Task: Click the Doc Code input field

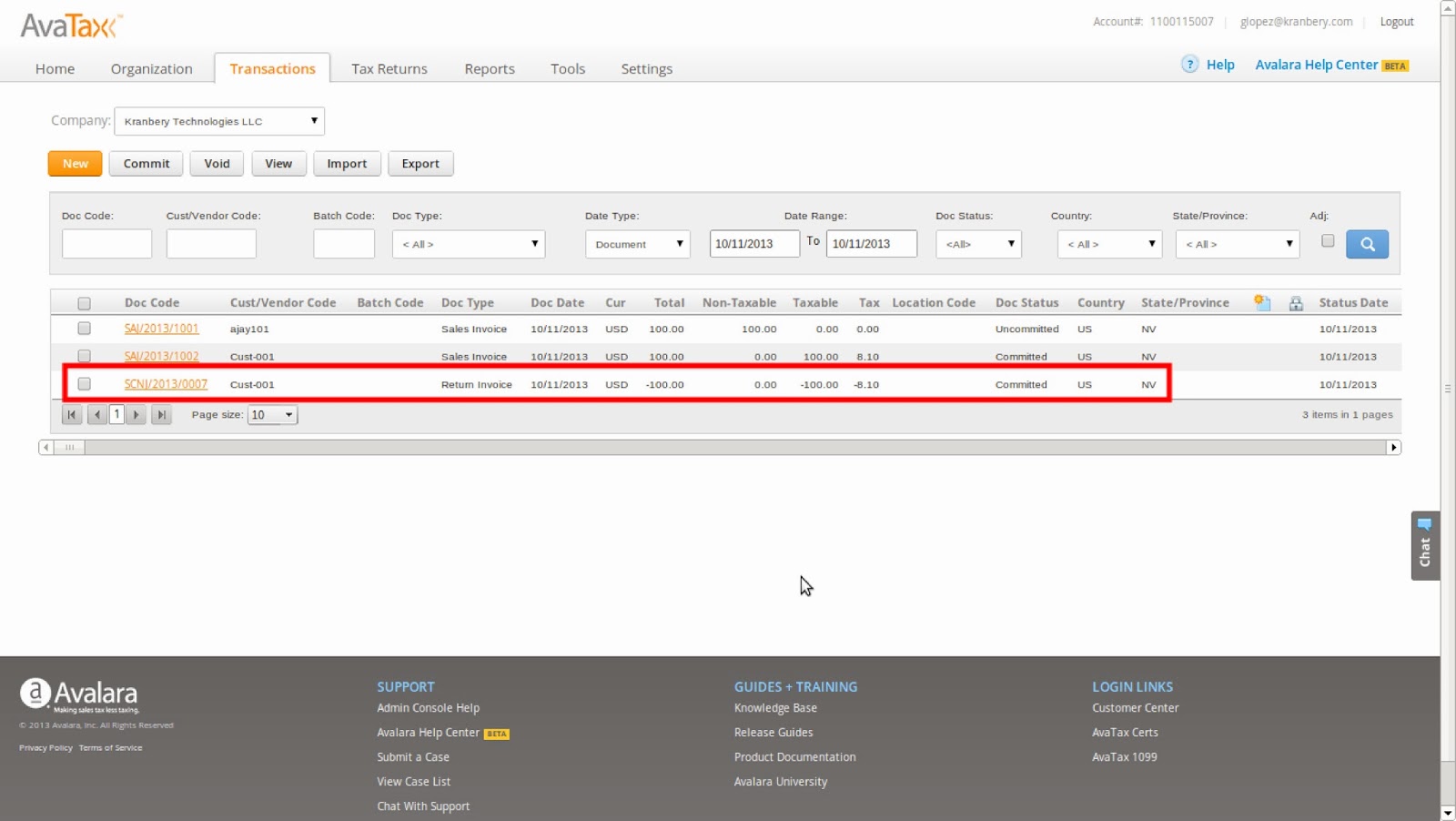Action: click(x=106, y=244)
